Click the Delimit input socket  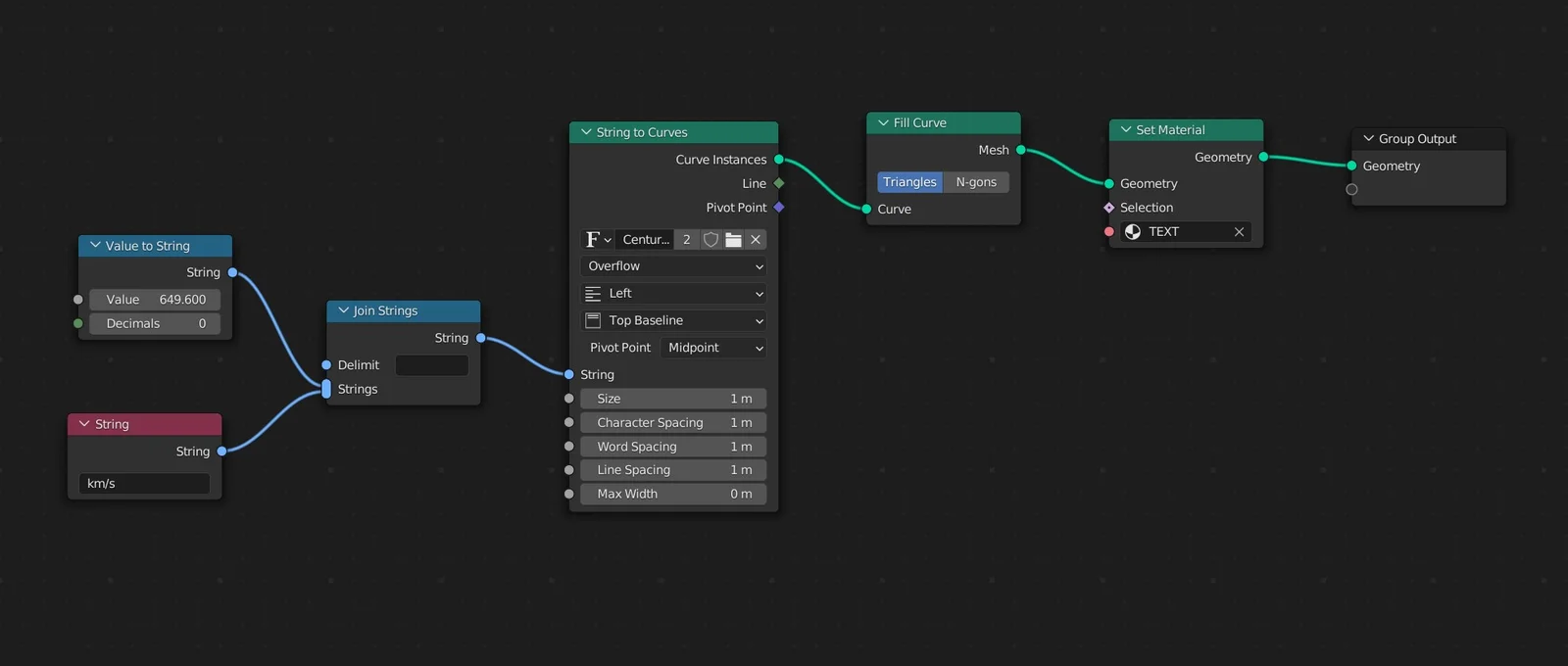326,365
